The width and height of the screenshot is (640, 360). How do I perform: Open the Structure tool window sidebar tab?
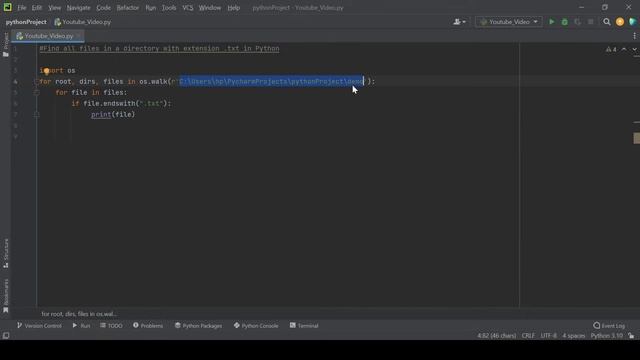point(6,253)
